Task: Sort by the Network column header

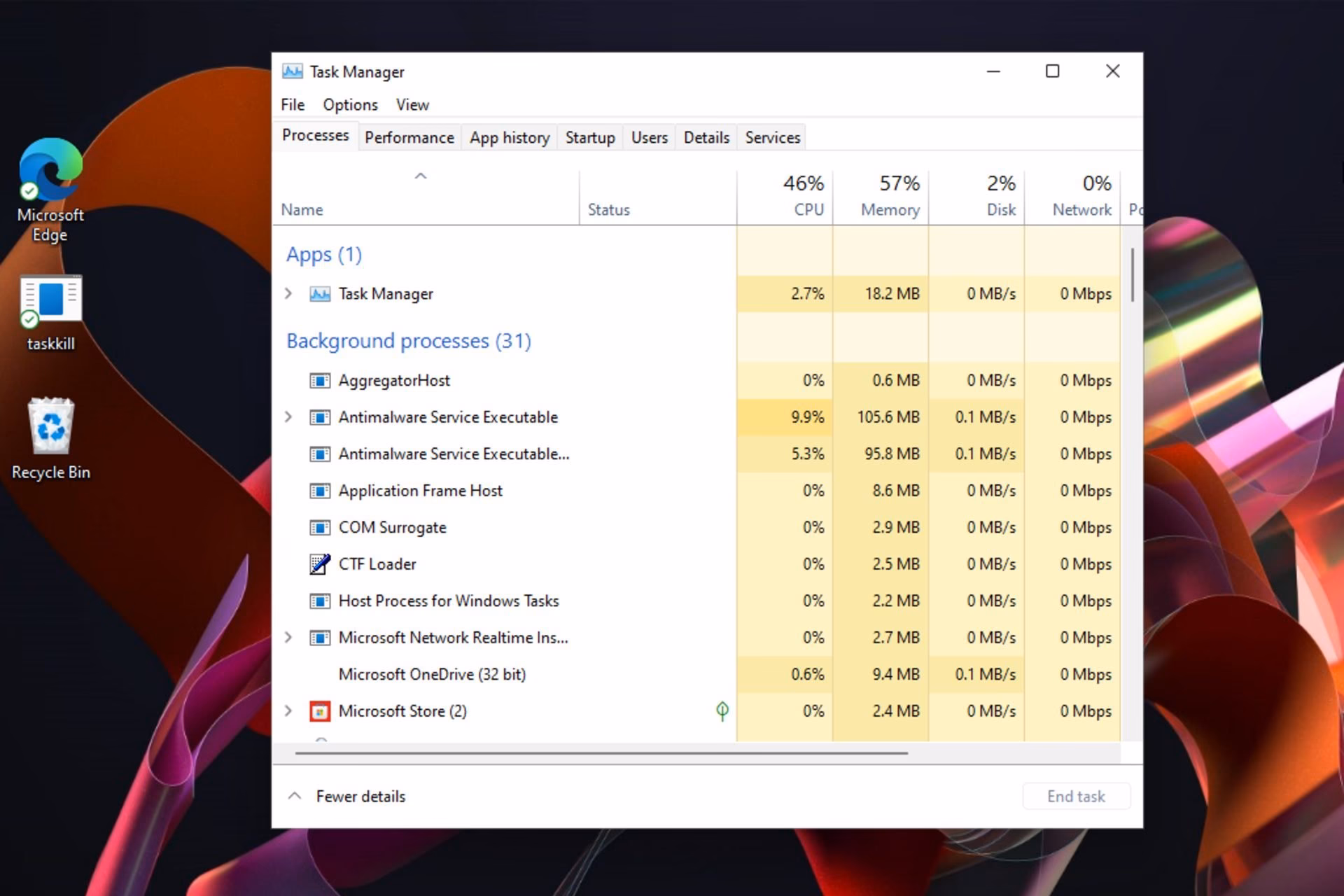Action: [x=1073, y=197]
